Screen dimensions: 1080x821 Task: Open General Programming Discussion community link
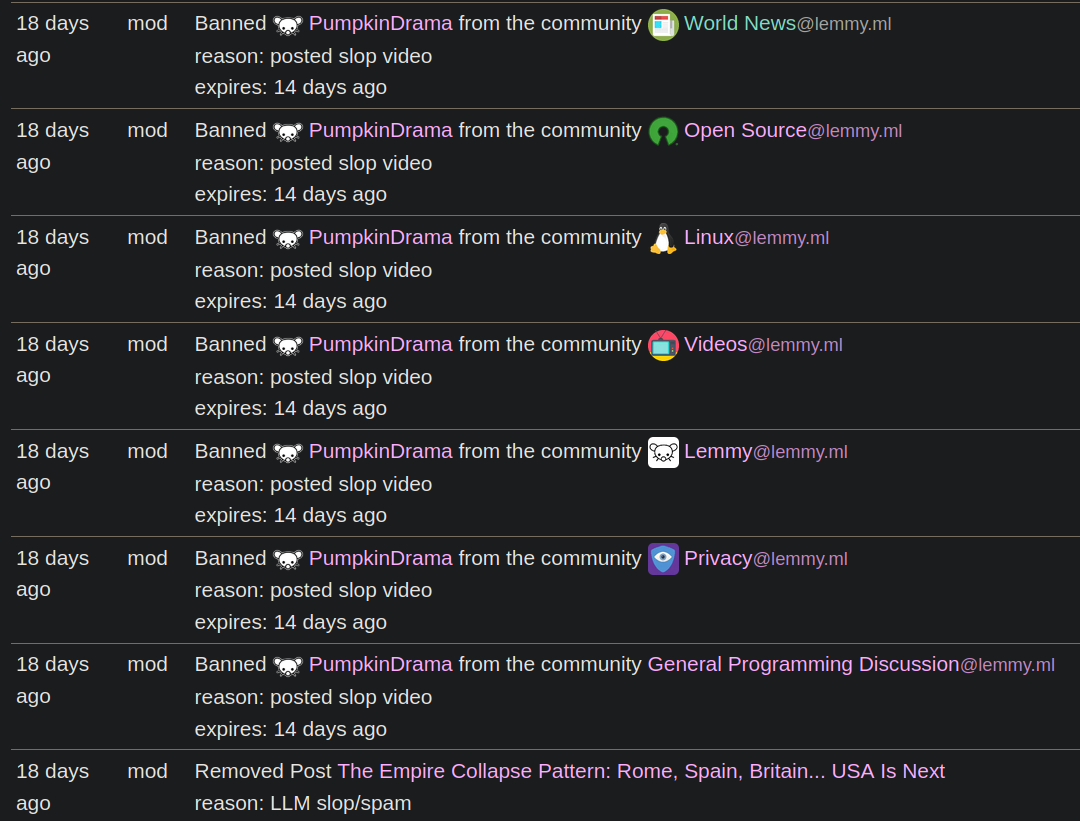click(851, 665)
